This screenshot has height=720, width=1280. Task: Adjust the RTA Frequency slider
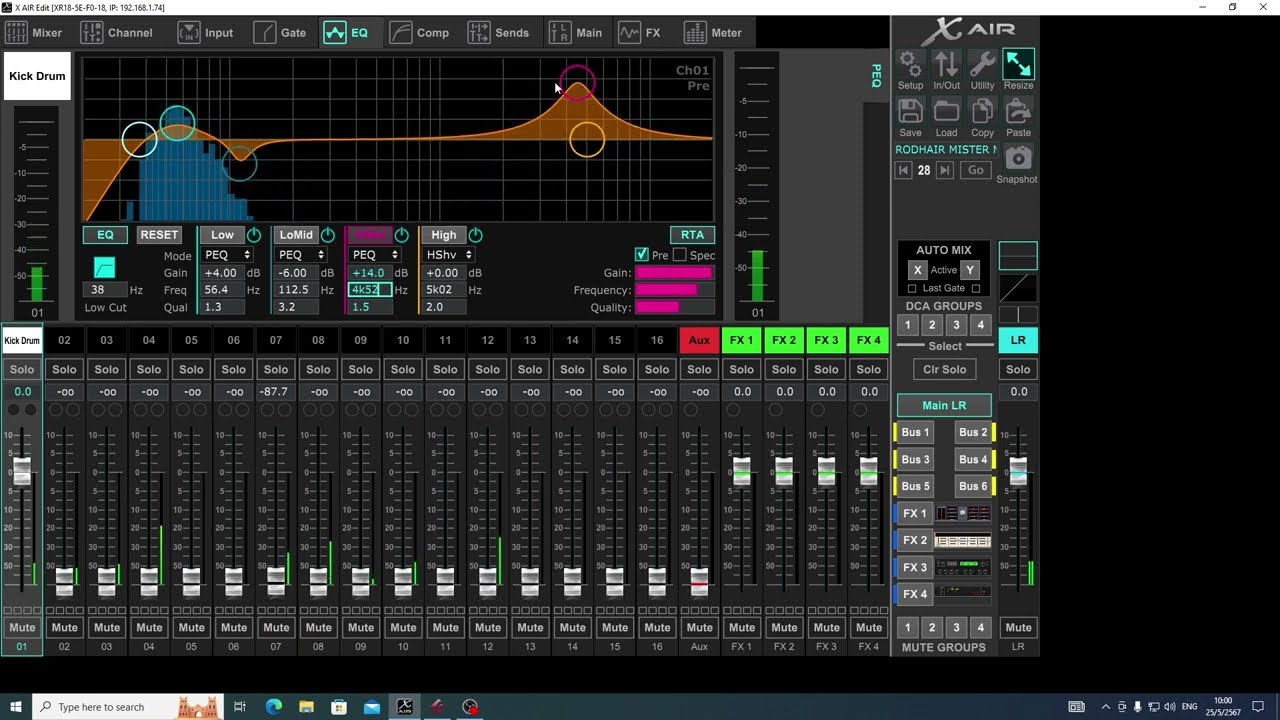pos(674,290)
